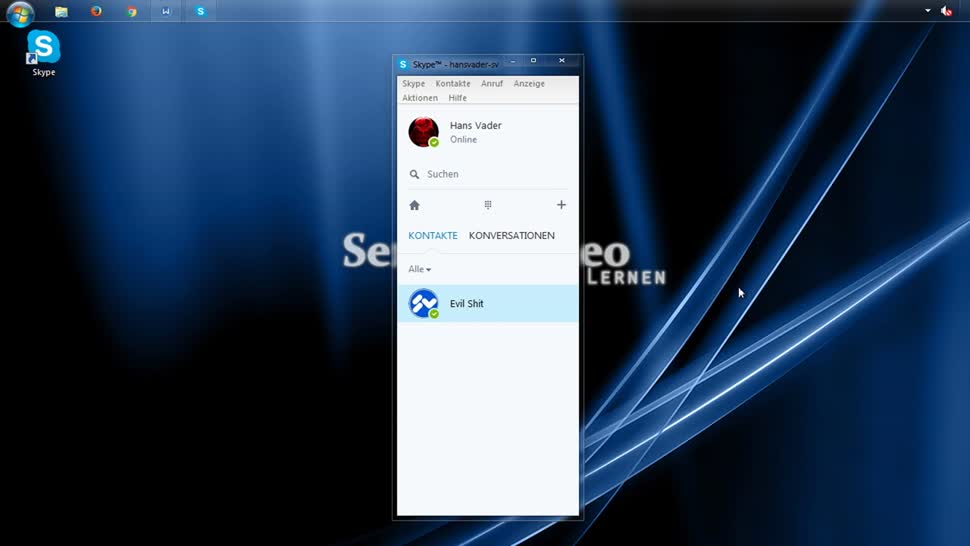Maximize the Skype window
This screenshot has height=546, width=970.
click(533, 61)
